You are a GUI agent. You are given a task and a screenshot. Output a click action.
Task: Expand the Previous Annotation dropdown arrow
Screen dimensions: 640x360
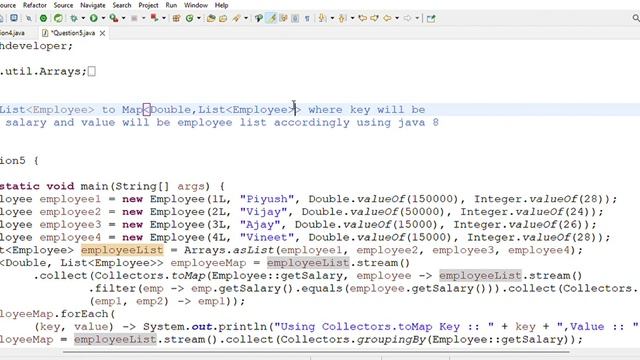(352, 18)
